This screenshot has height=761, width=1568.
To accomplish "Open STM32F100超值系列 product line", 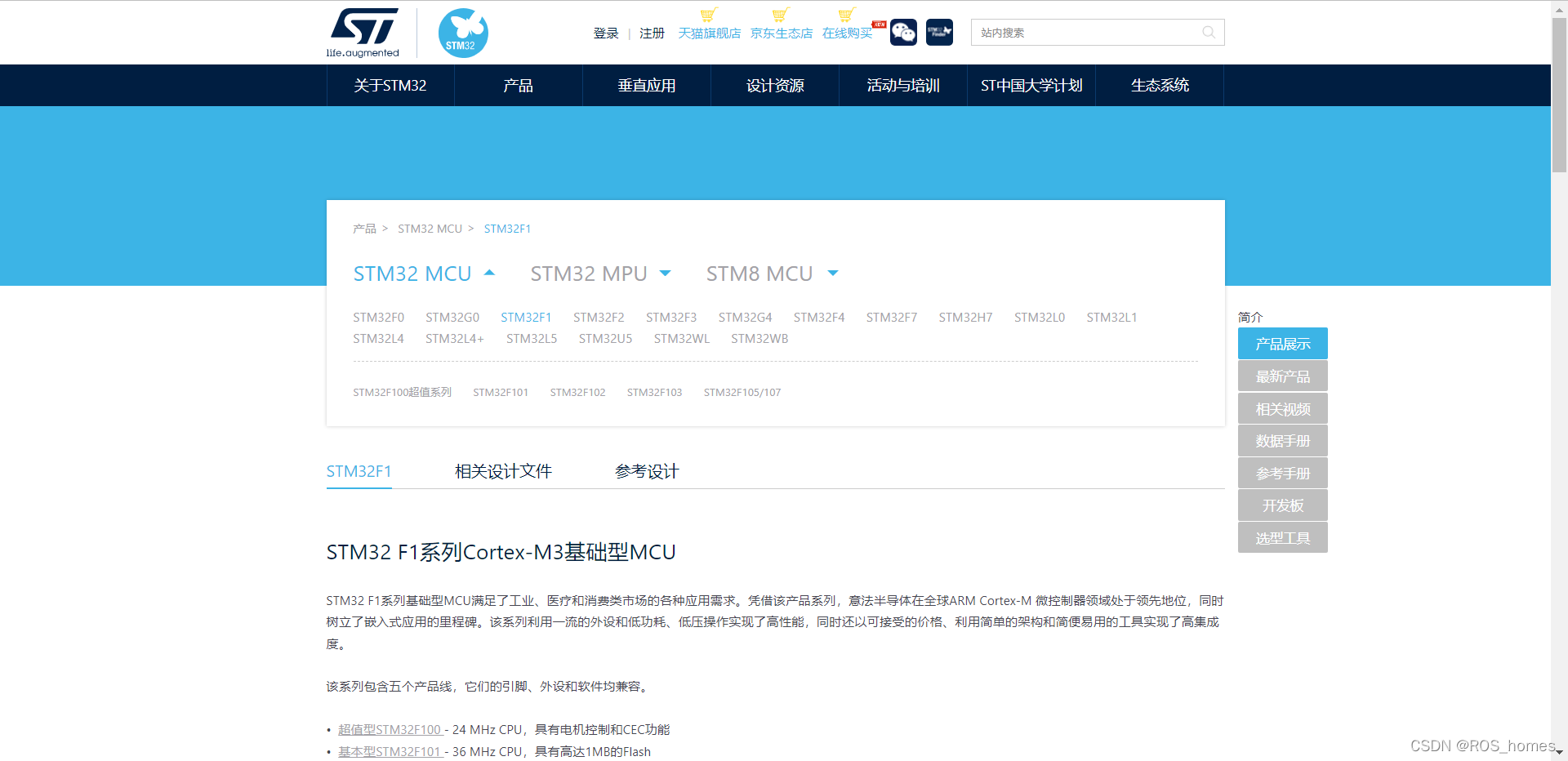I will tap(402, 393).
